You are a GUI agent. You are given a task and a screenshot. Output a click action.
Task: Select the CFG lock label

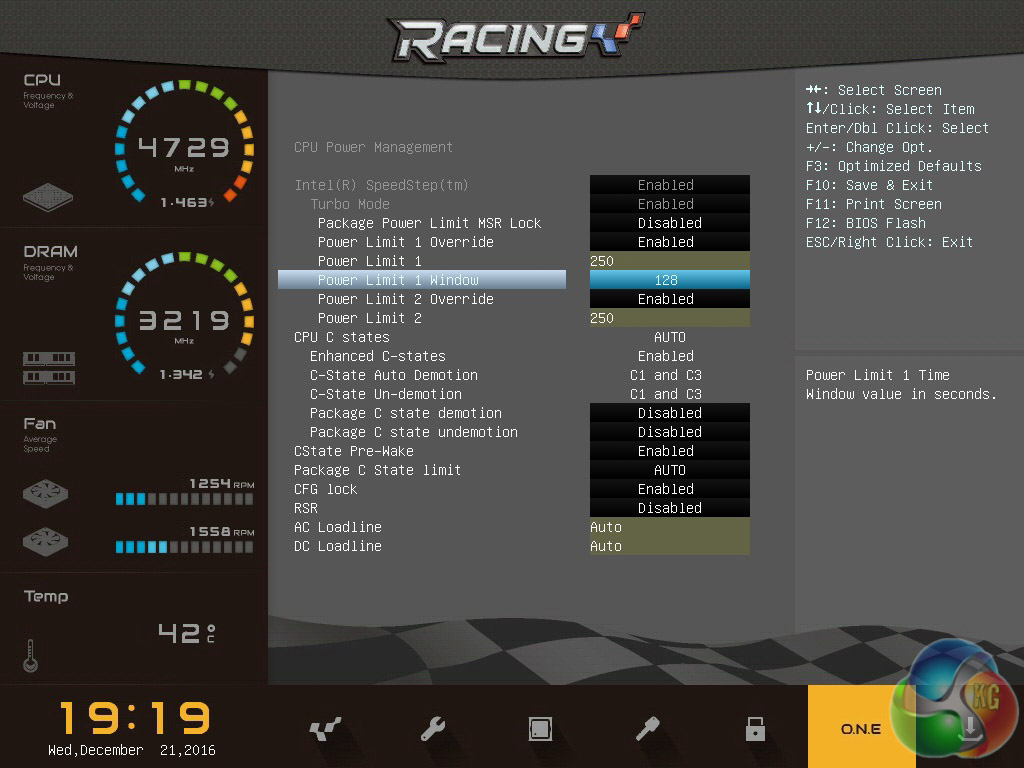325,488
